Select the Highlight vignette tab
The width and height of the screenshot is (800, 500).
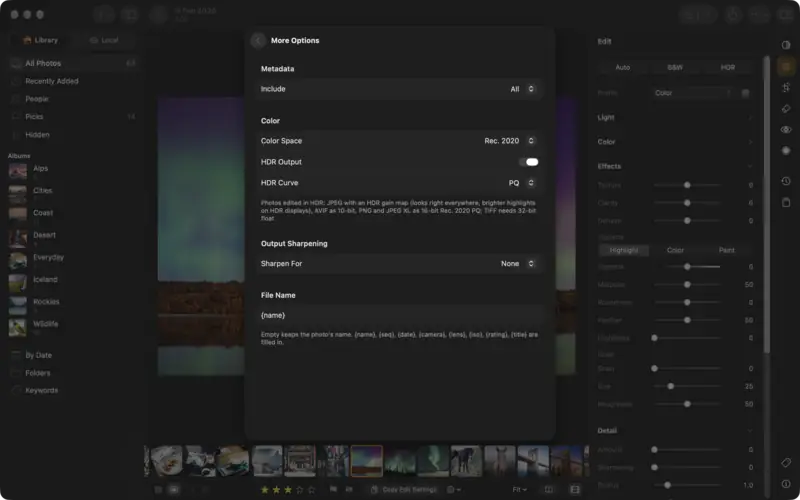[x=623, y=250]
